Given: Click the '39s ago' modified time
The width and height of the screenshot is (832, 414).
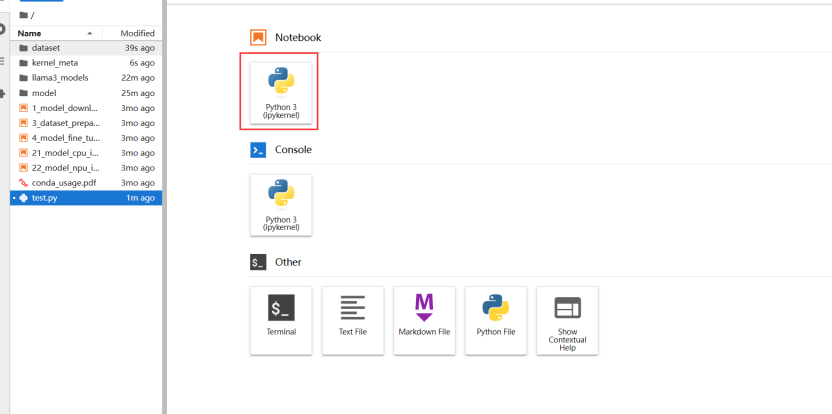Looking at the screenshot, I should click(x=140, y=48).
